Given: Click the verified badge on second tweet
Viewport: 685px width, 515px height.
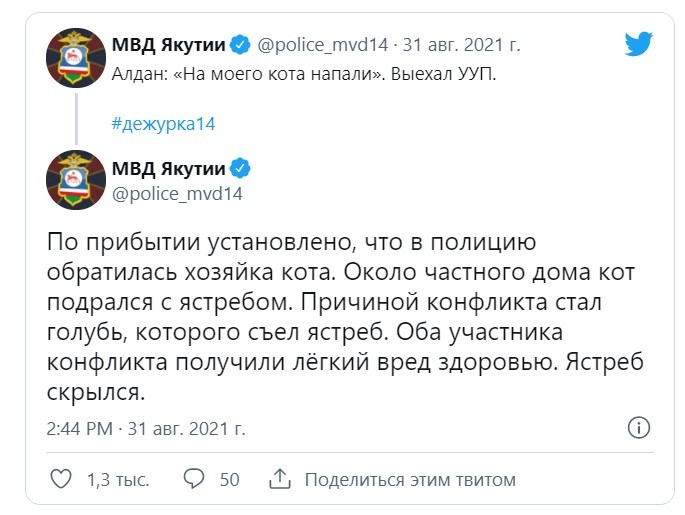Looking at the screenshot, I should [x=240, y=168].
